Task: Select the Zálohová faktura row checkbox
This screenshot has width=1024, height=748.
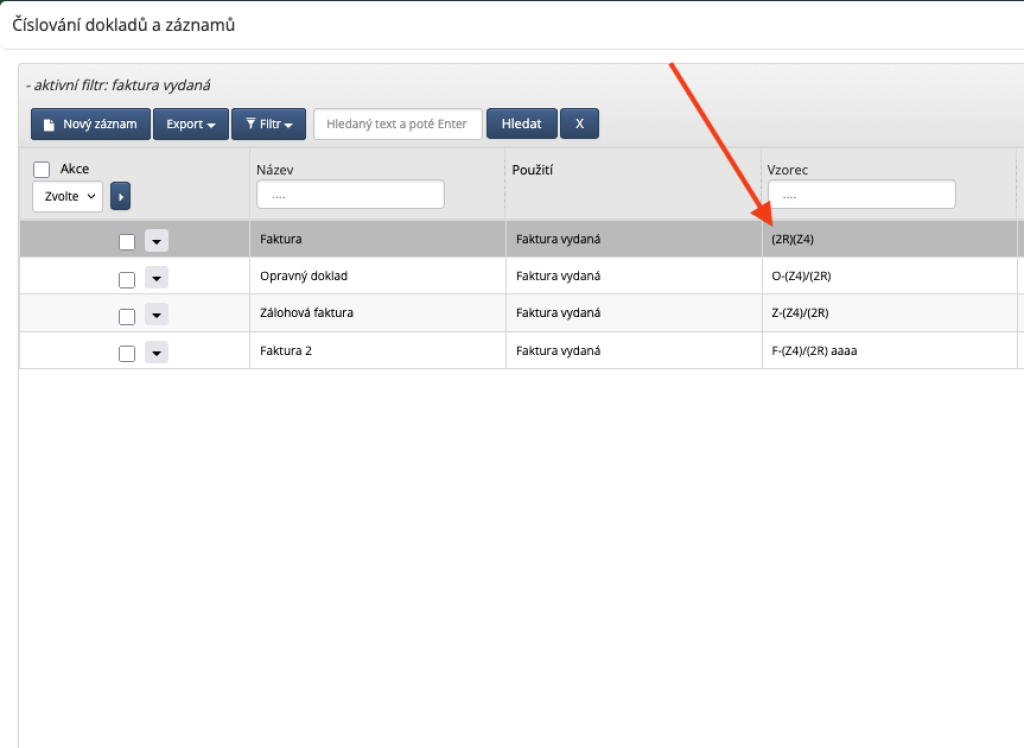Action: coord(127,316)
